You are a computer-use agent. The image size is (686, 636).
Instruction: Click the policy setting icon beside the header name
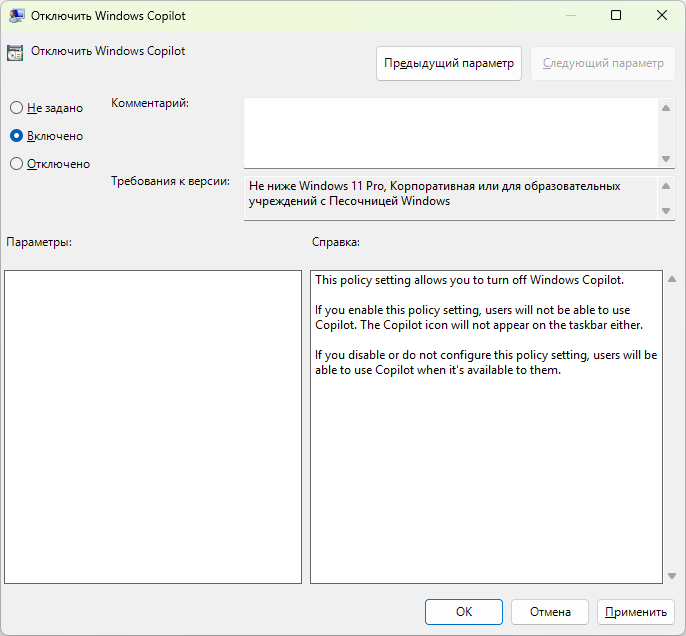coord(17,53)
